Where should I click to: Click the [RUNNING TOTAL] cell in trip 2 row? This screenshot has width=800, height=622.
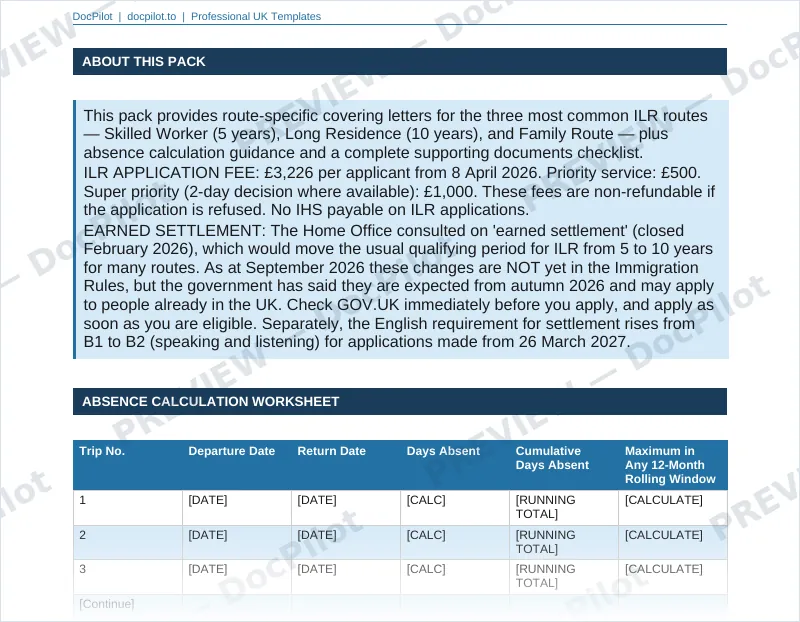(564, 542)
